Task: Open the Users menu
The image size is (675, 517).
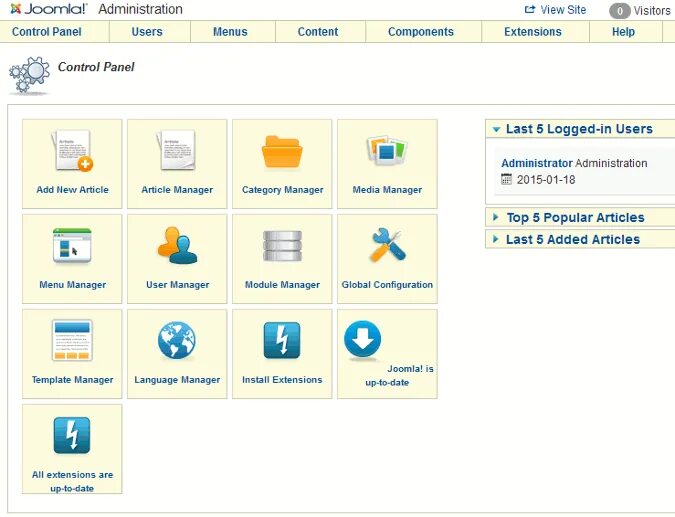Action: [x=147, y=32]
